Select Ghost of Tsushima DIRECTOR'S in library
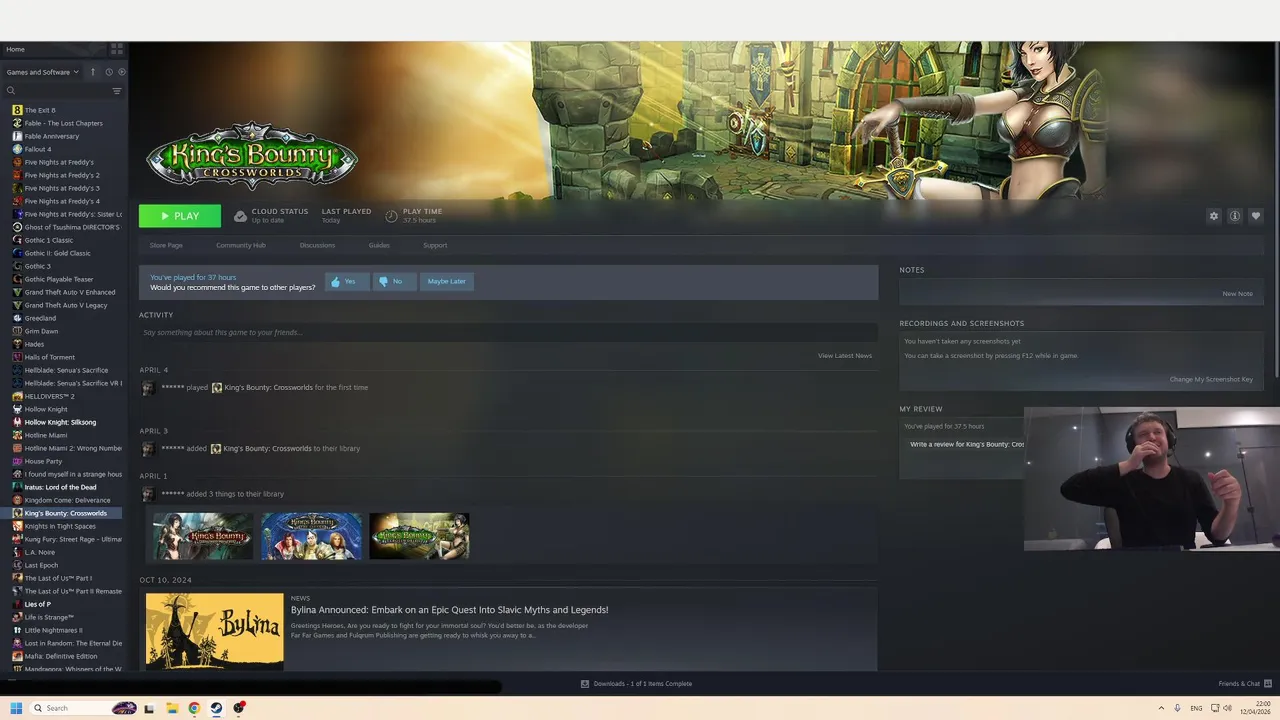1280x720 pixels. 66,227
